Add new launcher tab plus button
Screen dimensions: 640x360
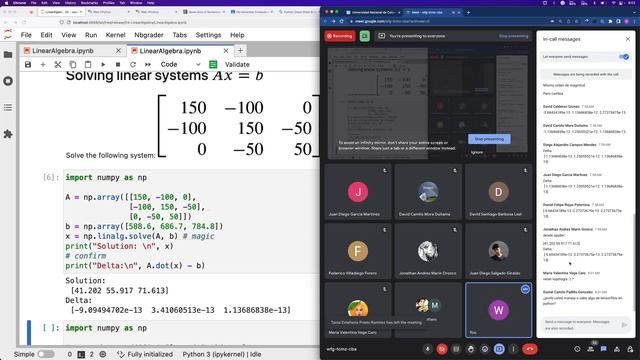(x=240, y=51)
